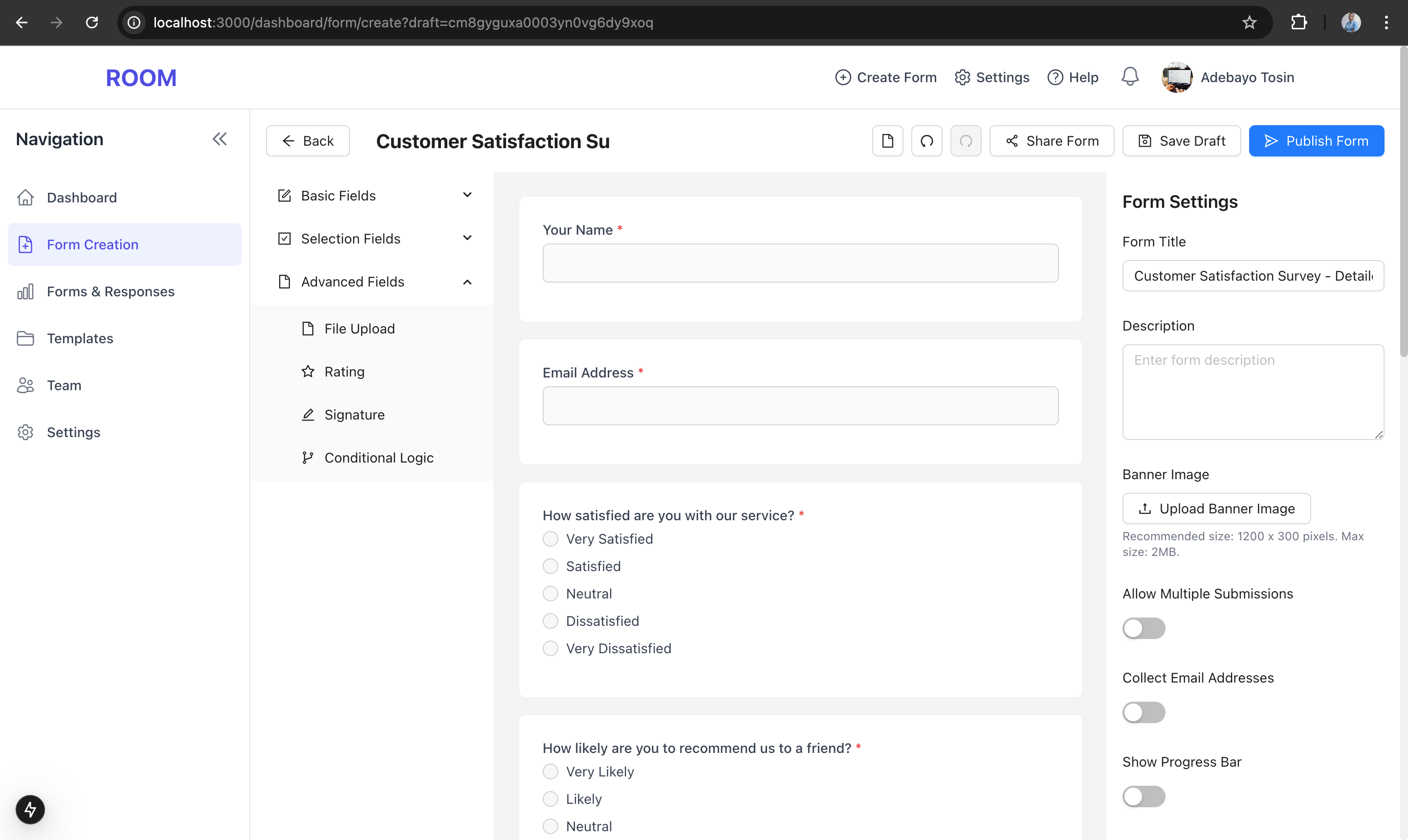The image size is (1408, 840).
Task: Open the browser extensions puzzle icon
Action: tap(1299, 22)
